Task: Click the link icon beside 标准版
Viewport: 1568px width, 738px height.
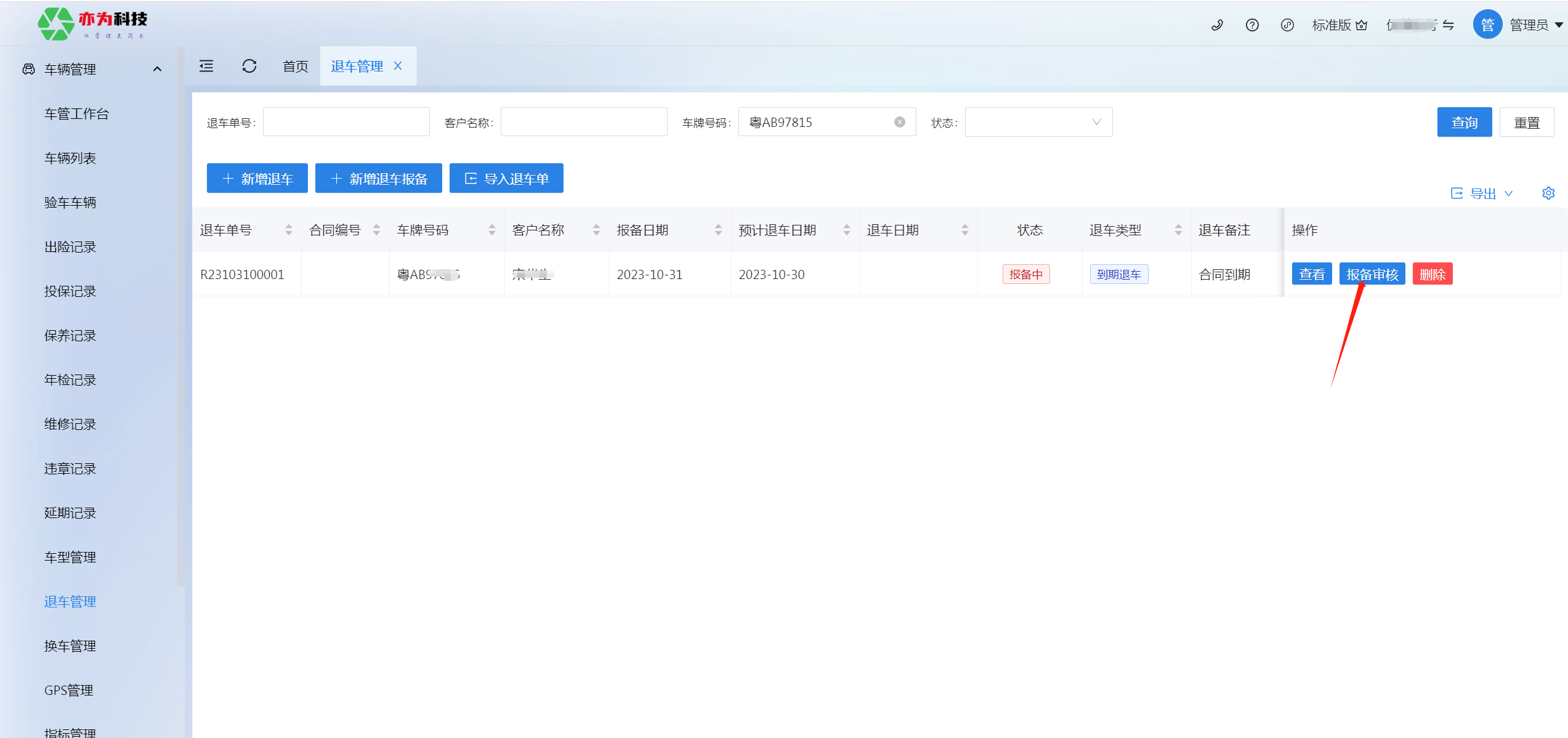Action: click(x=1287, y=25)
